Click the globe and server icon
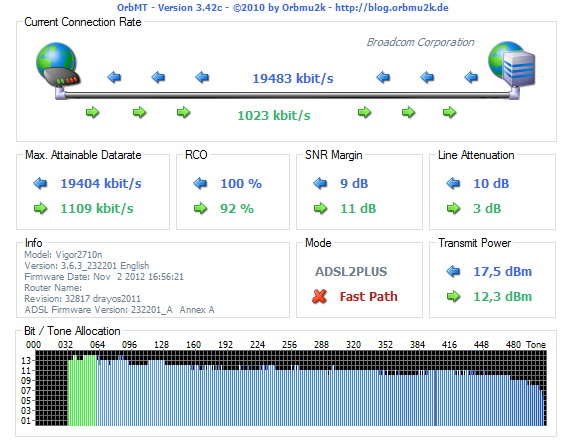The height and width of the screenshot is (446, 573). coord(512,65)
